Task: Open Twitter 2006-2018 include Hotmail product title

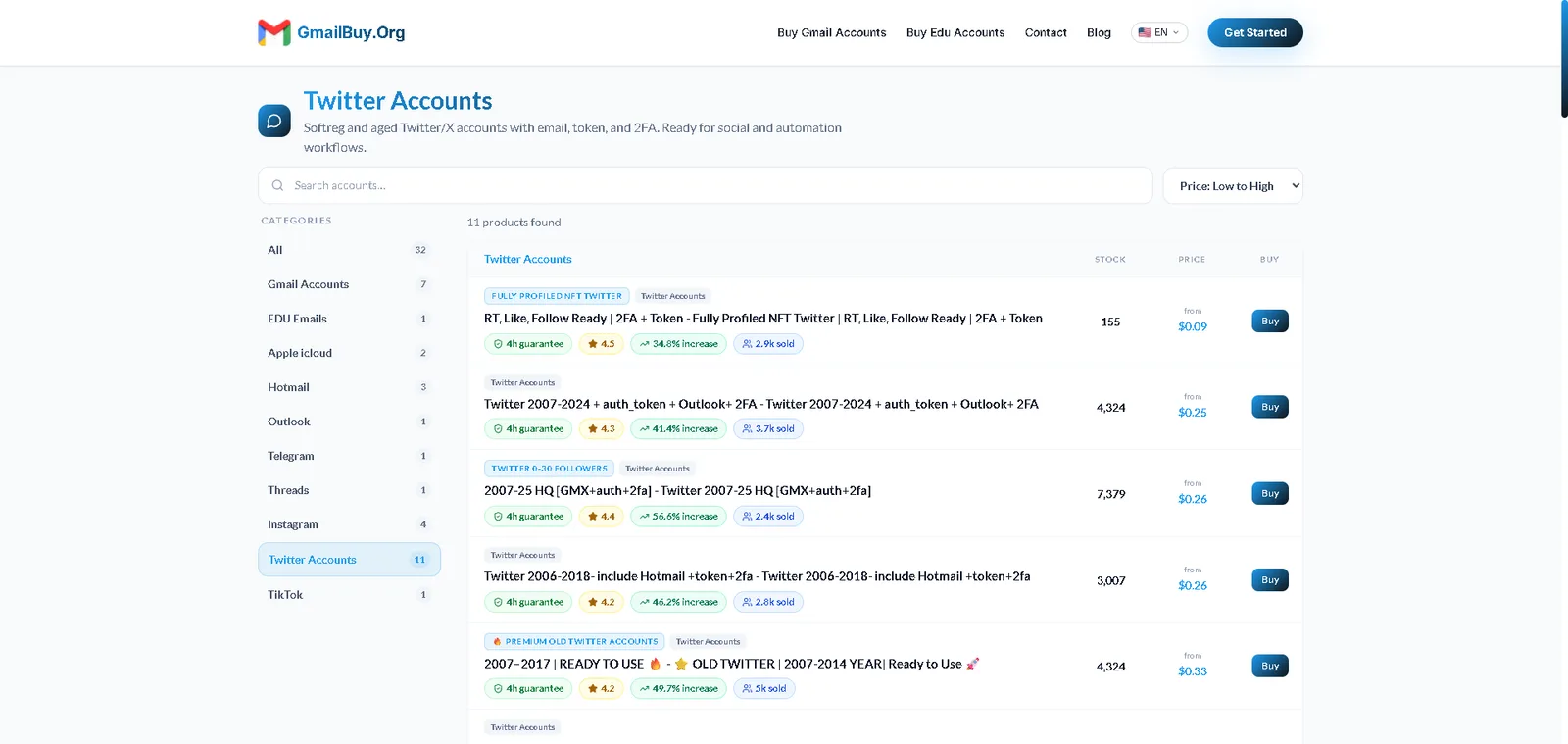Action: pos(757,576)
